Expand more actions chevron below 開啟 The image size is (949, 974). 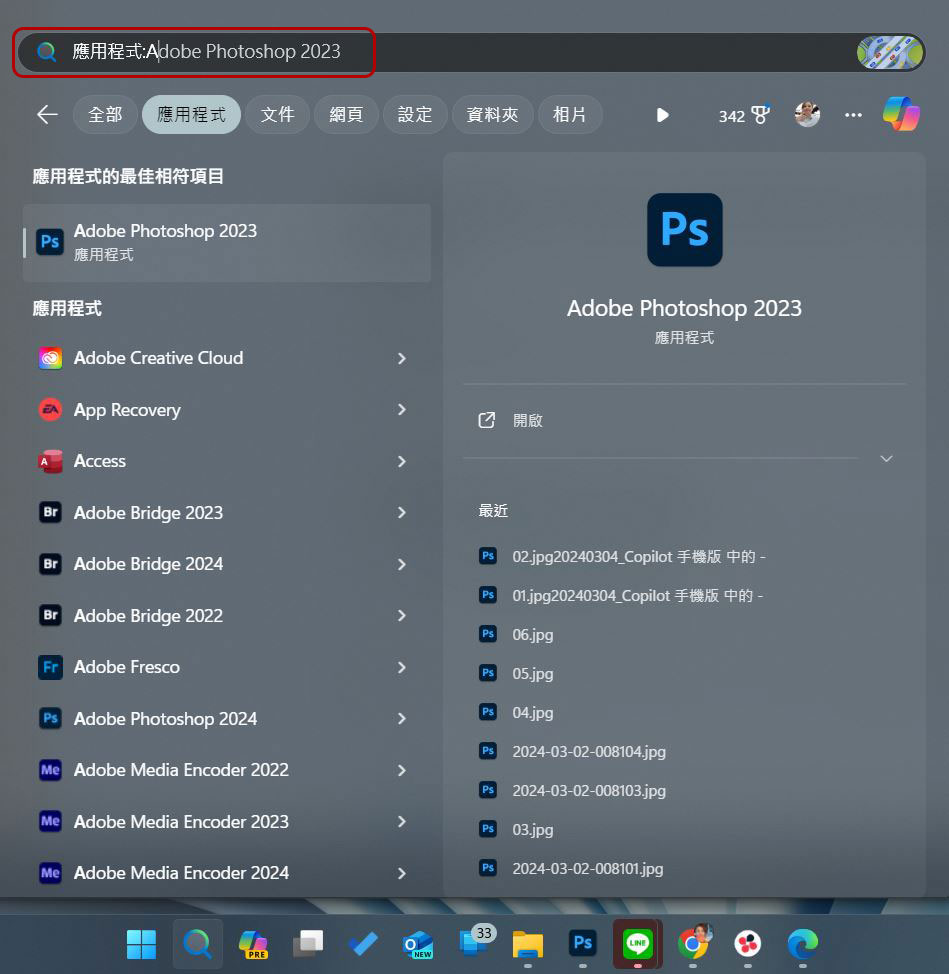point(886,459)
